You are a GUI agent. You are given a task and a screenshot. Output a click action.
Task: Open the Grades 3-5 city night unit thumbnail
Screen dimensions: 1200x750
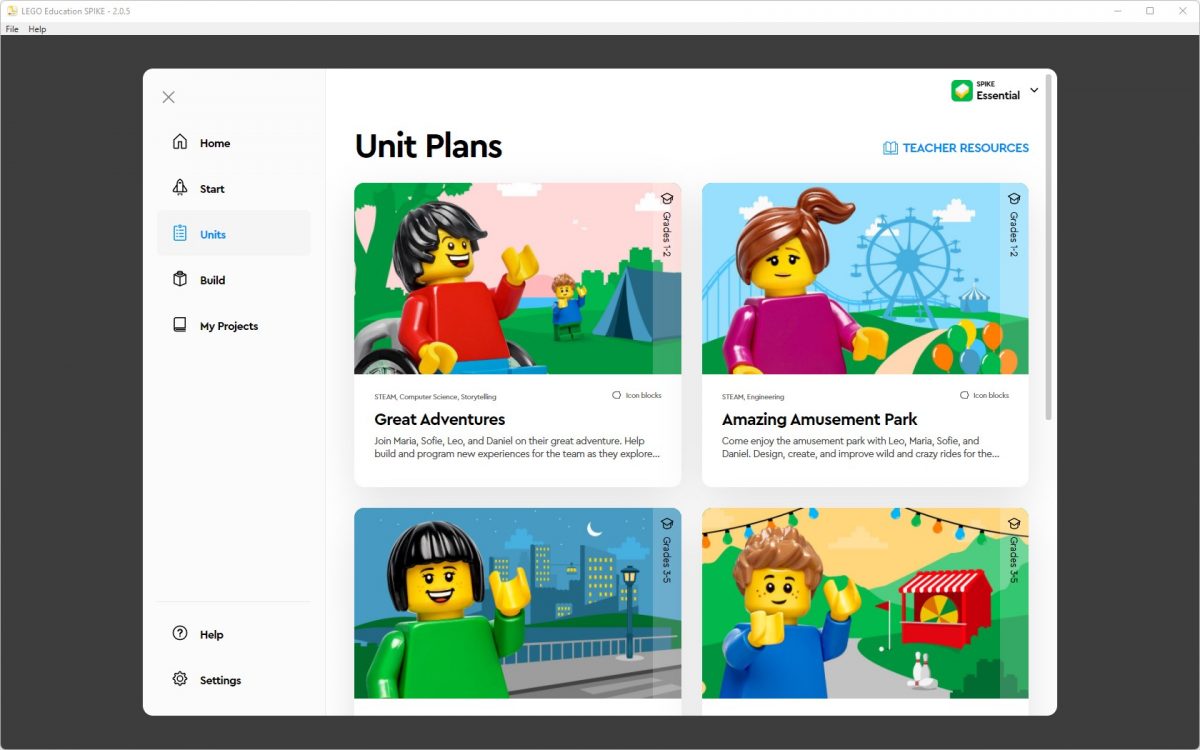coord(517,603)
